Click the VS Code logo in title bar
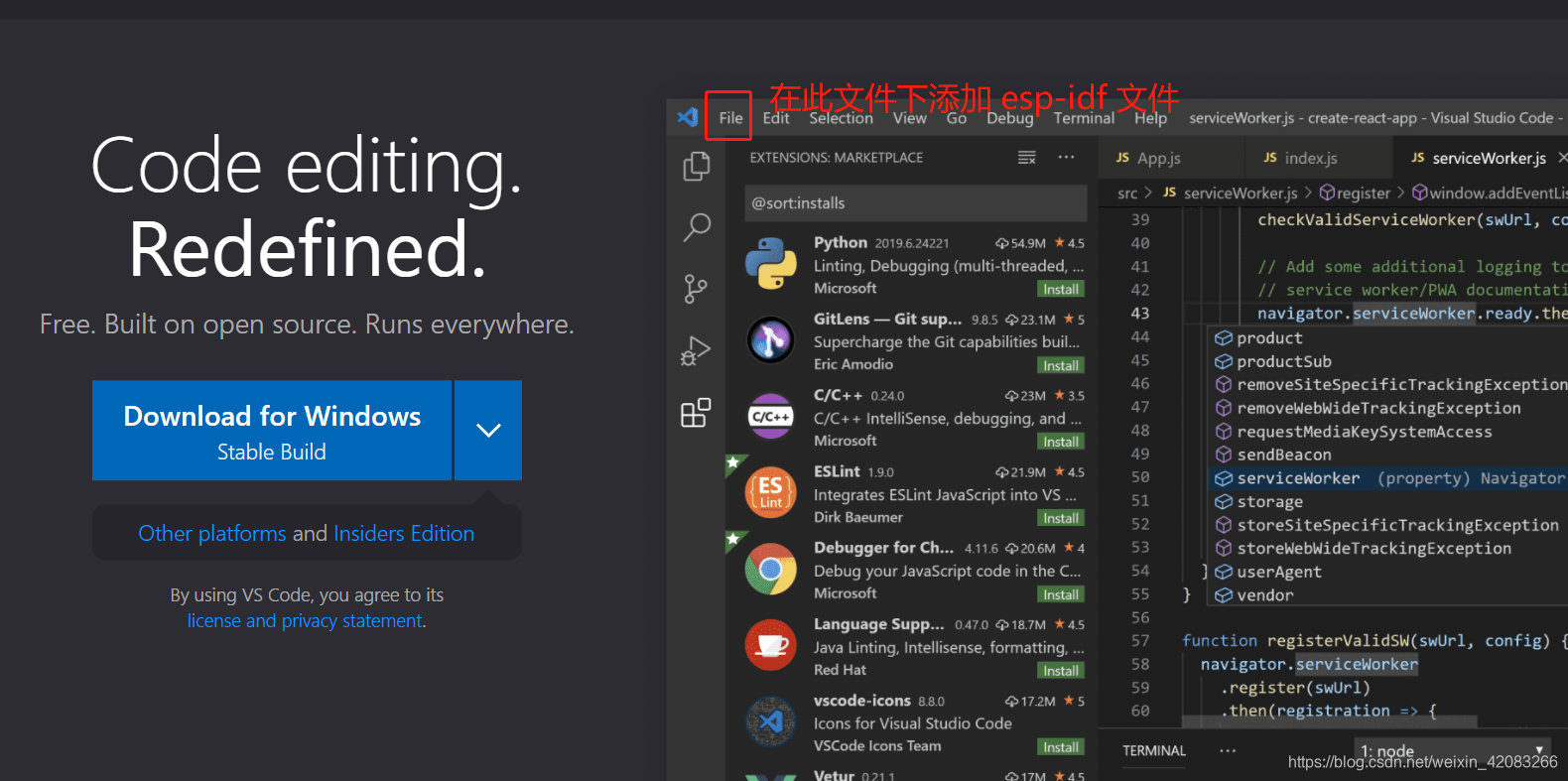 coord(688,117)
